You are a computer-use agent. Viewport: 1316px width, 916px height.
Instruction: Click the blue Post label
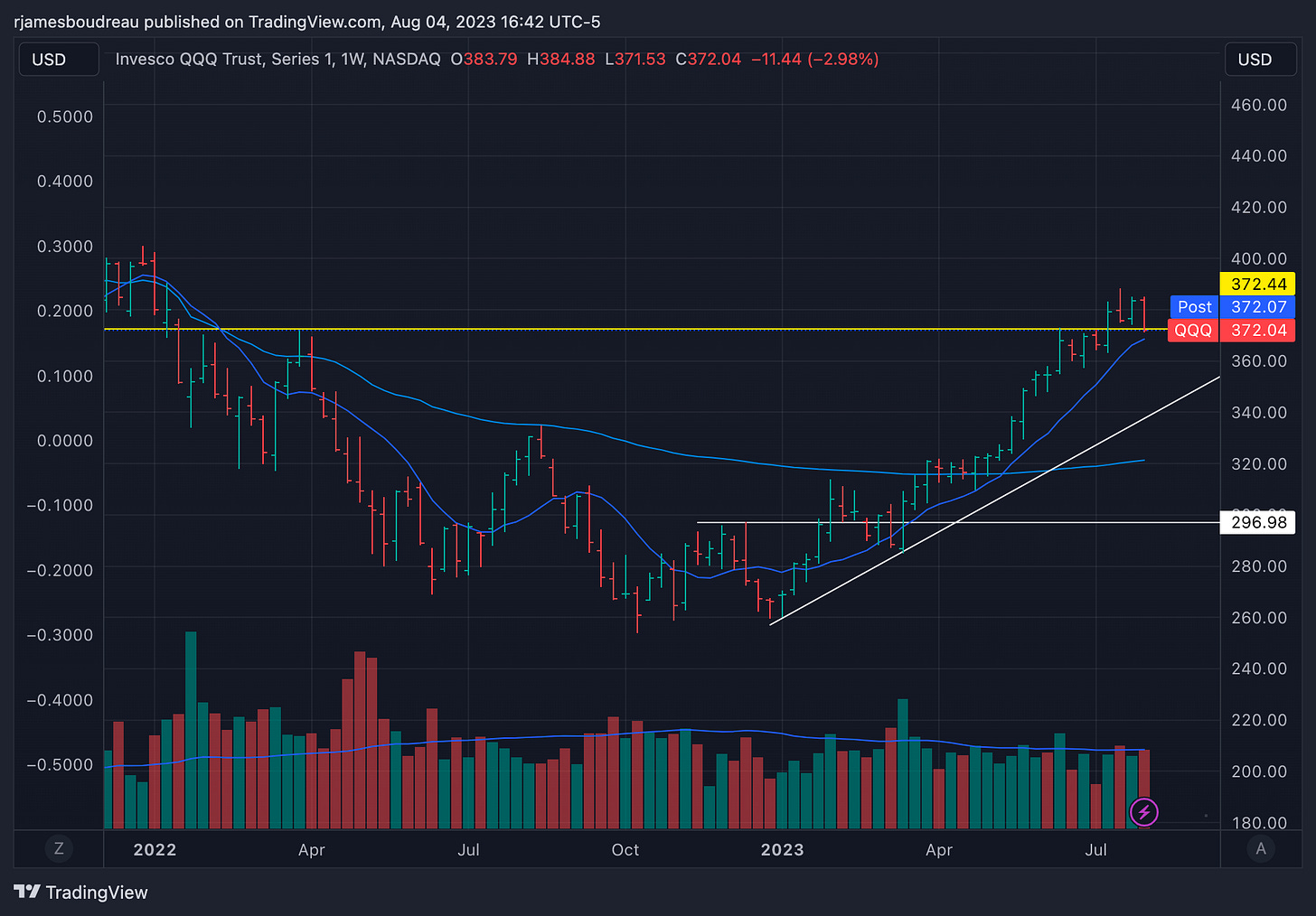pyautogui.click(x=1194, y=307)
